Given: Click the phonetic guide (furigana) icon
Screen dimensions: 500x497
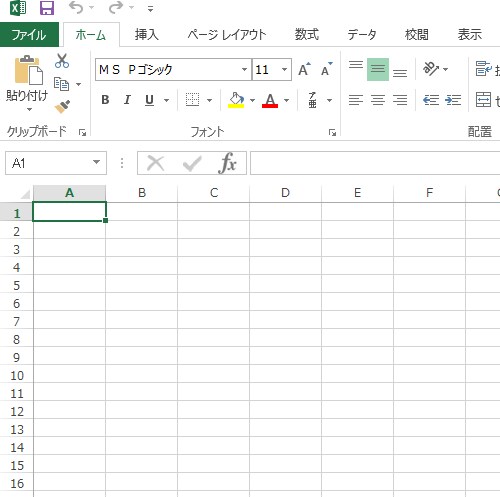Looking at the screenshot, I should tap(312, 100).
